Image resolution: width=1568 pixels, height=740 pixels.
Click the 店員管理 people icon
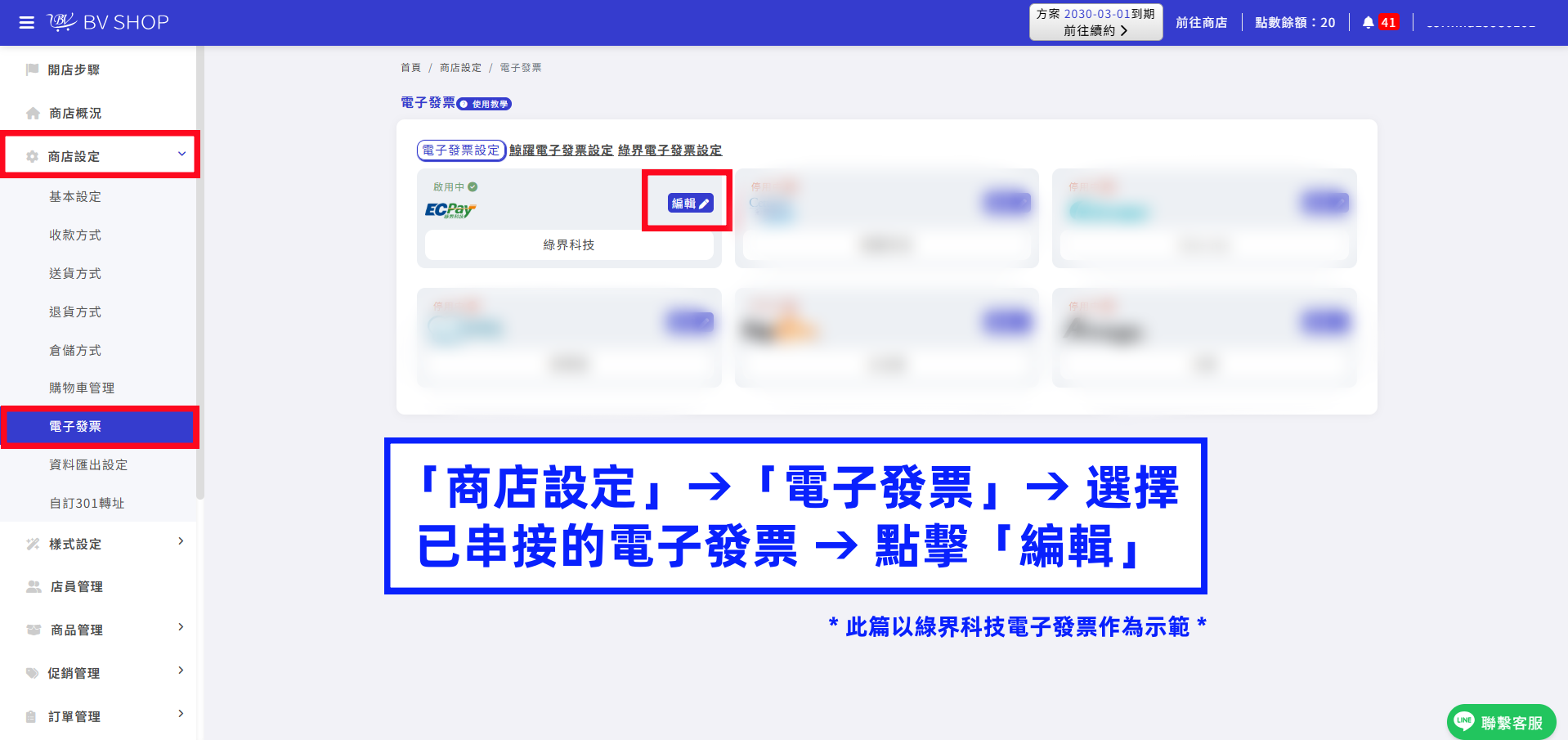click(34, 586)
